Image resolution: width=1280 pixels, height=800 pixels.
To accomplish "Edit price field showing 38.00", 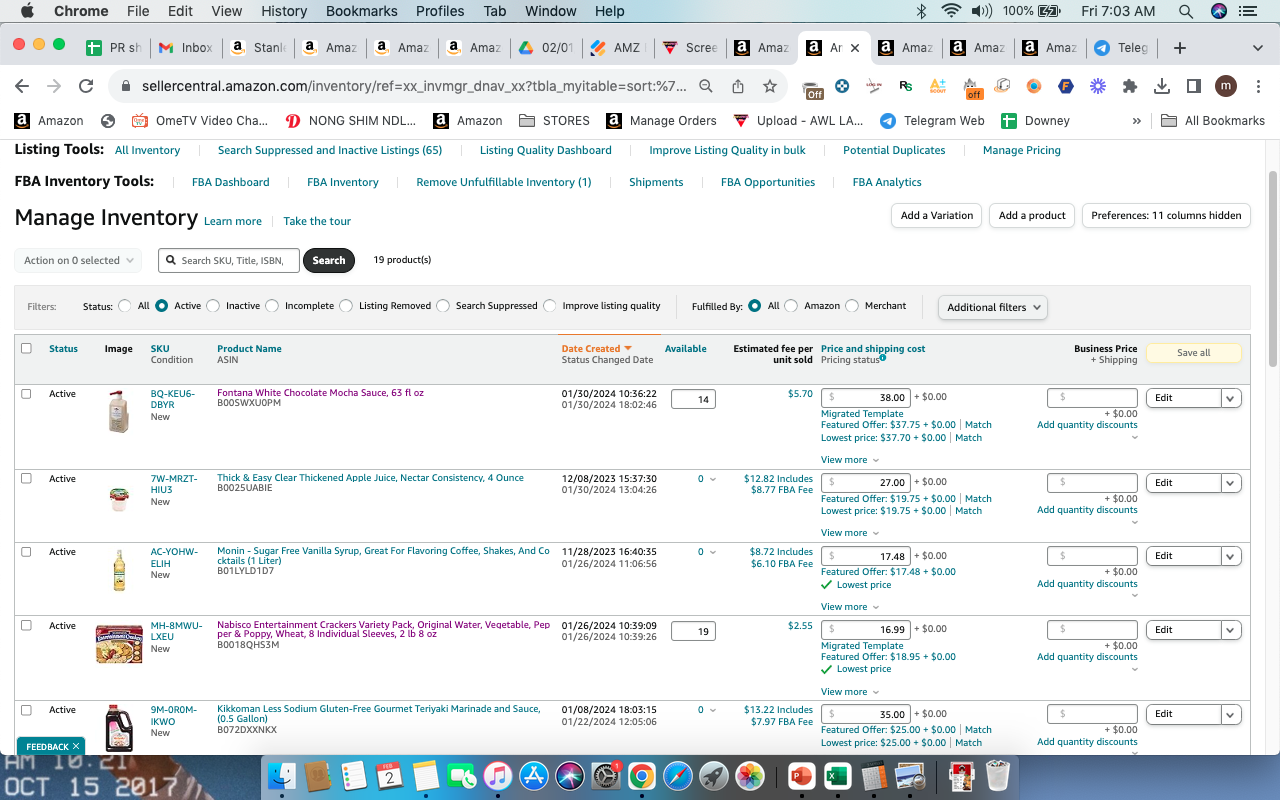I will [865, 397].
